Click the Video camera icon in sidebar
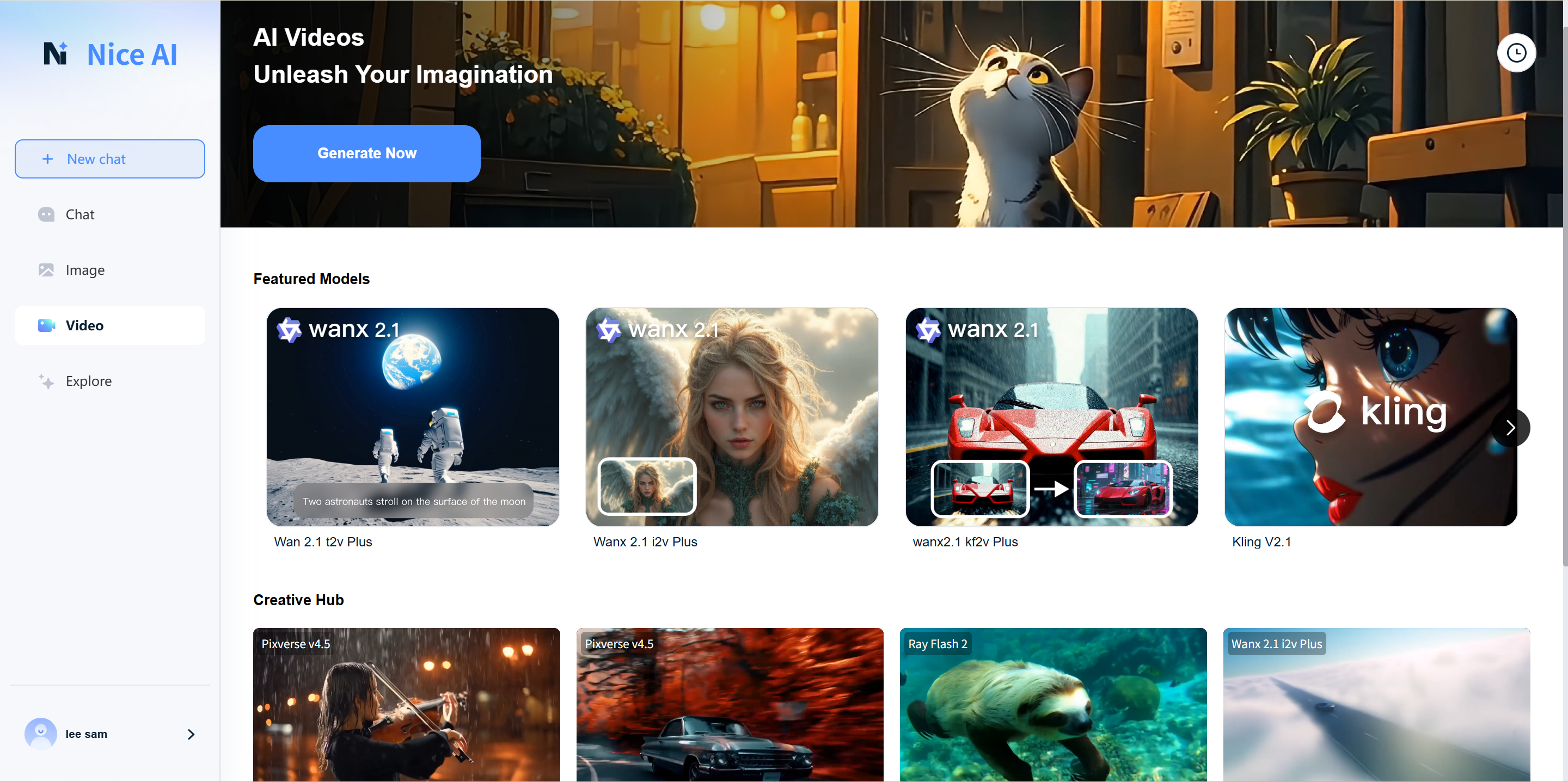Image resolution: width=1568 pixels, height=782 pixels. (46, 325)
